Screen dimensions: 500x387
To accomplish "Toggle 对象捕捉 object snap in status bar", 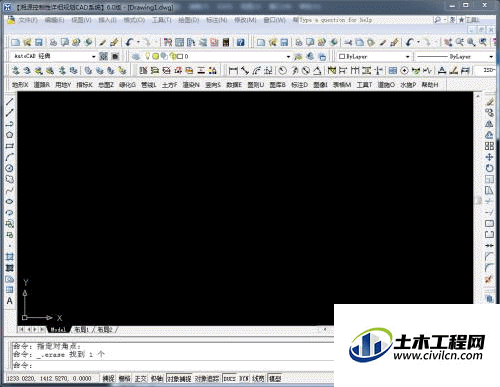I will [x=179, y=379].
